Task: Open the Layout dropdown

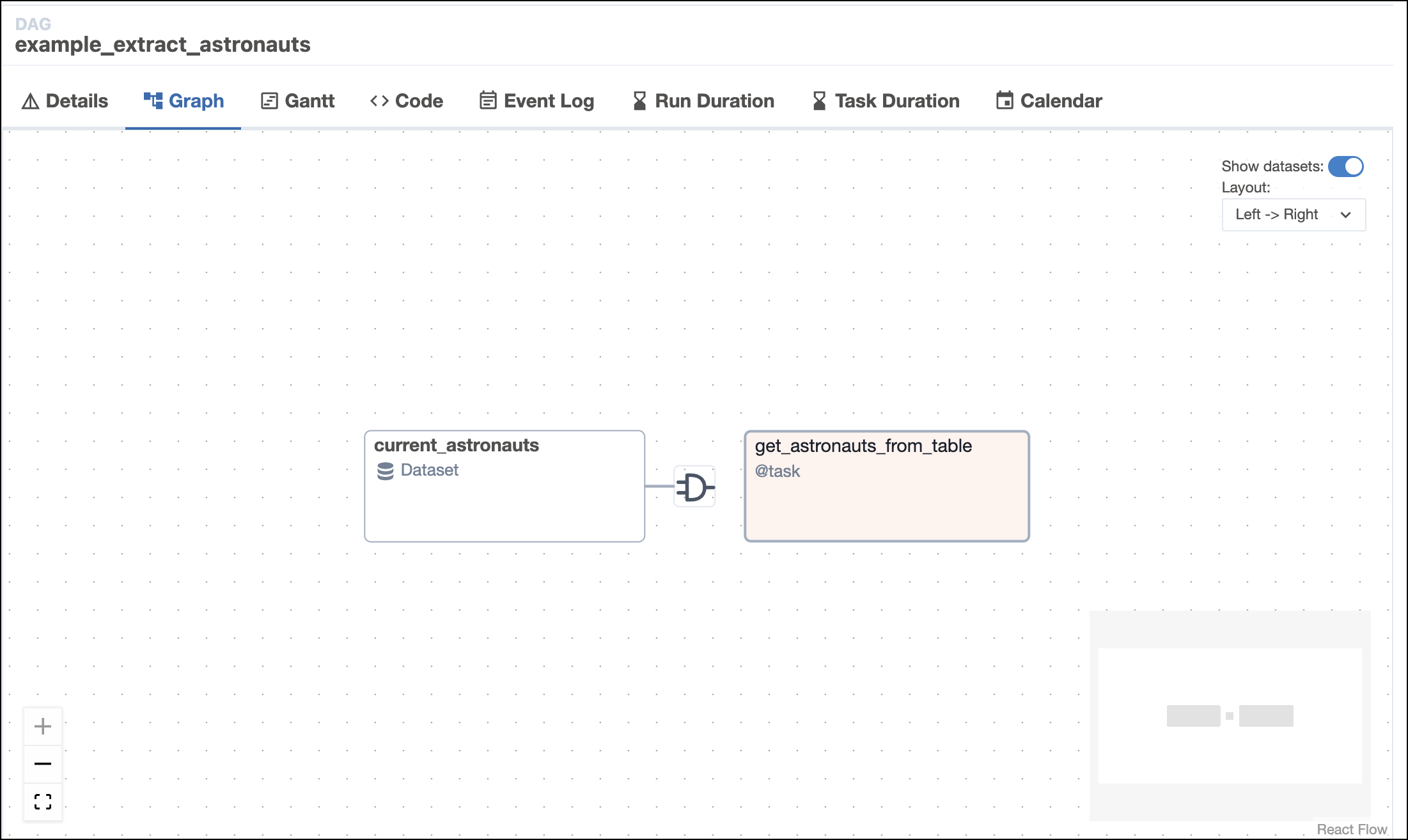Action: click(x=1293, y=214)
